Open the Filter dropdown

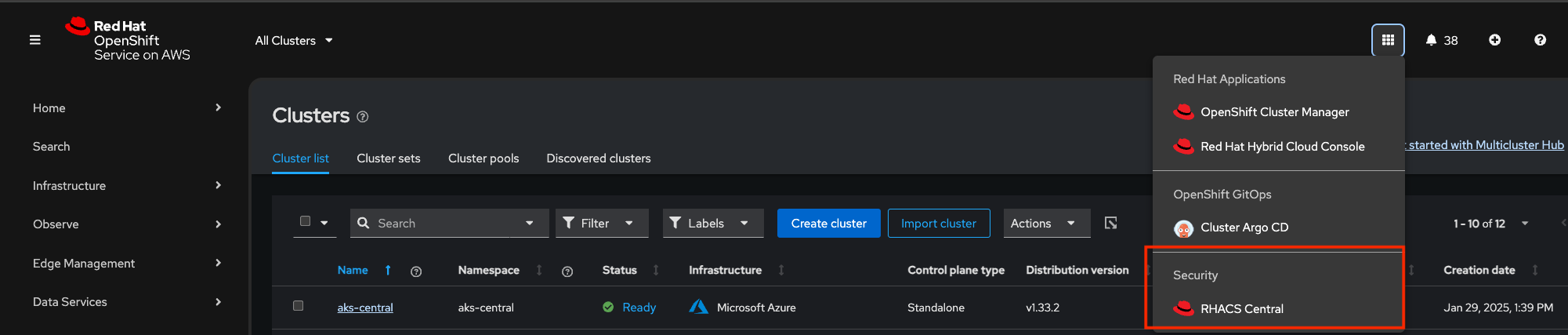point(601,224)
